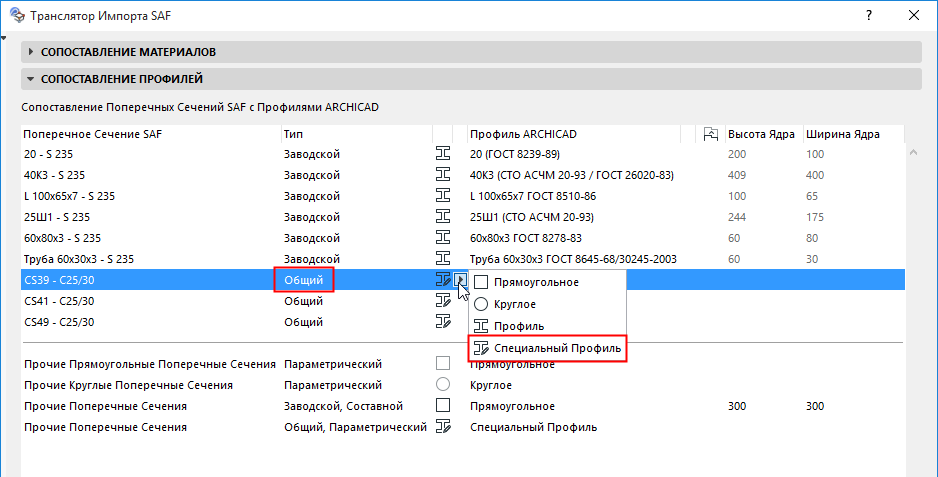Click the 25Ш1 (СТО АСЧМ 20-93) profile cell
This screenshot has width=938, height=477.
(x=531, y=217)
